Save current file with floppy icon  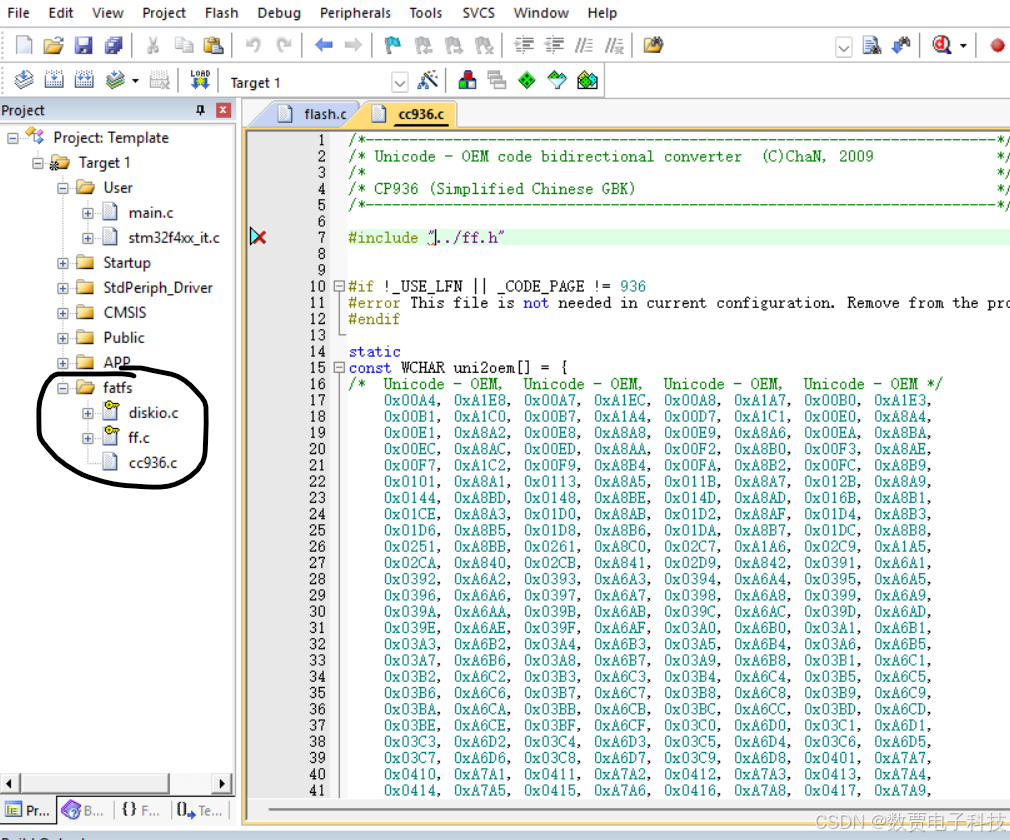(83, 45)
